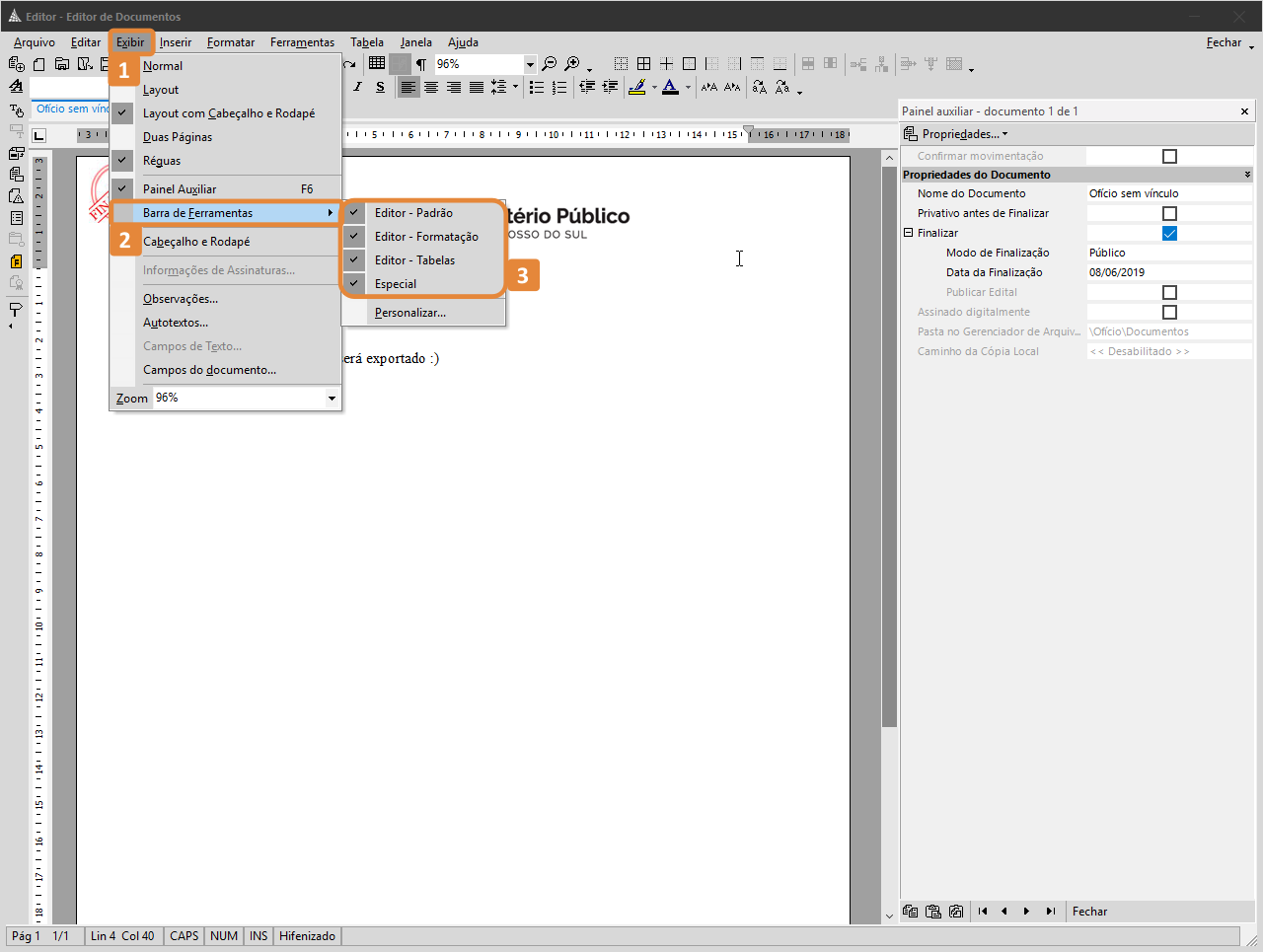Image resolution: width=1263 pixels, height=952 pixels.
Task: Click the yellow document icon in the left sidebar
Action: pyautogui.click(x=17, y=261)
